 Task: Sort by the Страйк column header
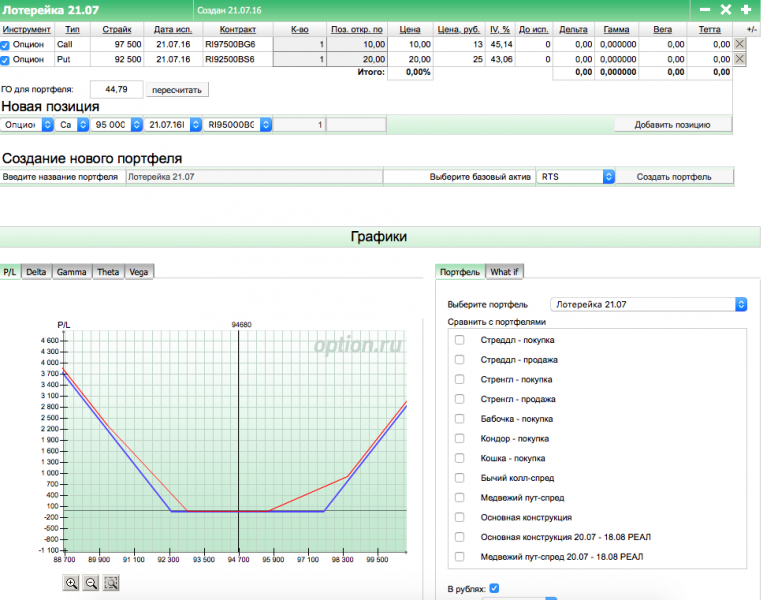coord(116,29)
